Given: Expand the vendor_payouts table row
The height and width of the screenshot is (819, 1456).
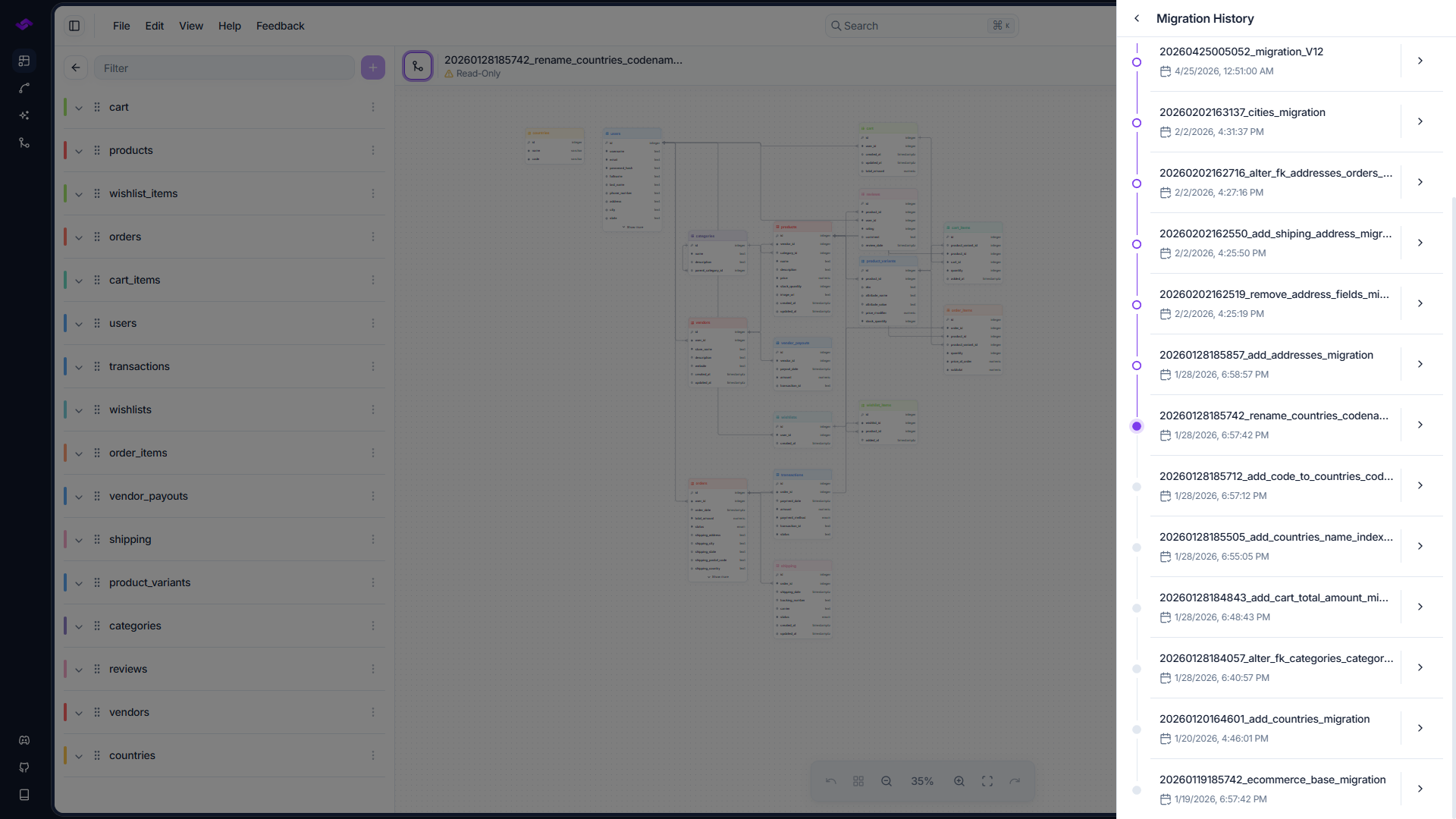Looking at the screenshot, I should (79, 497).
